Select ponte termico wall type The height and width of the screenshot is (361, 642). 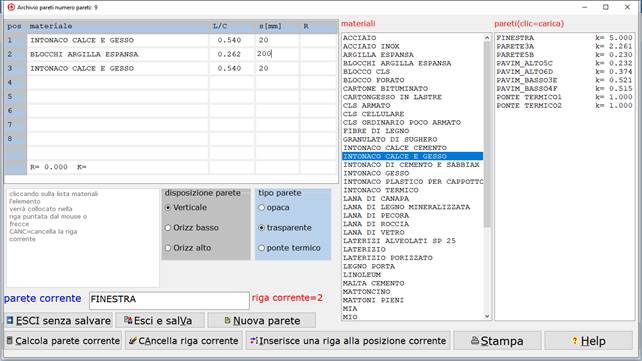tap(289, 248)
